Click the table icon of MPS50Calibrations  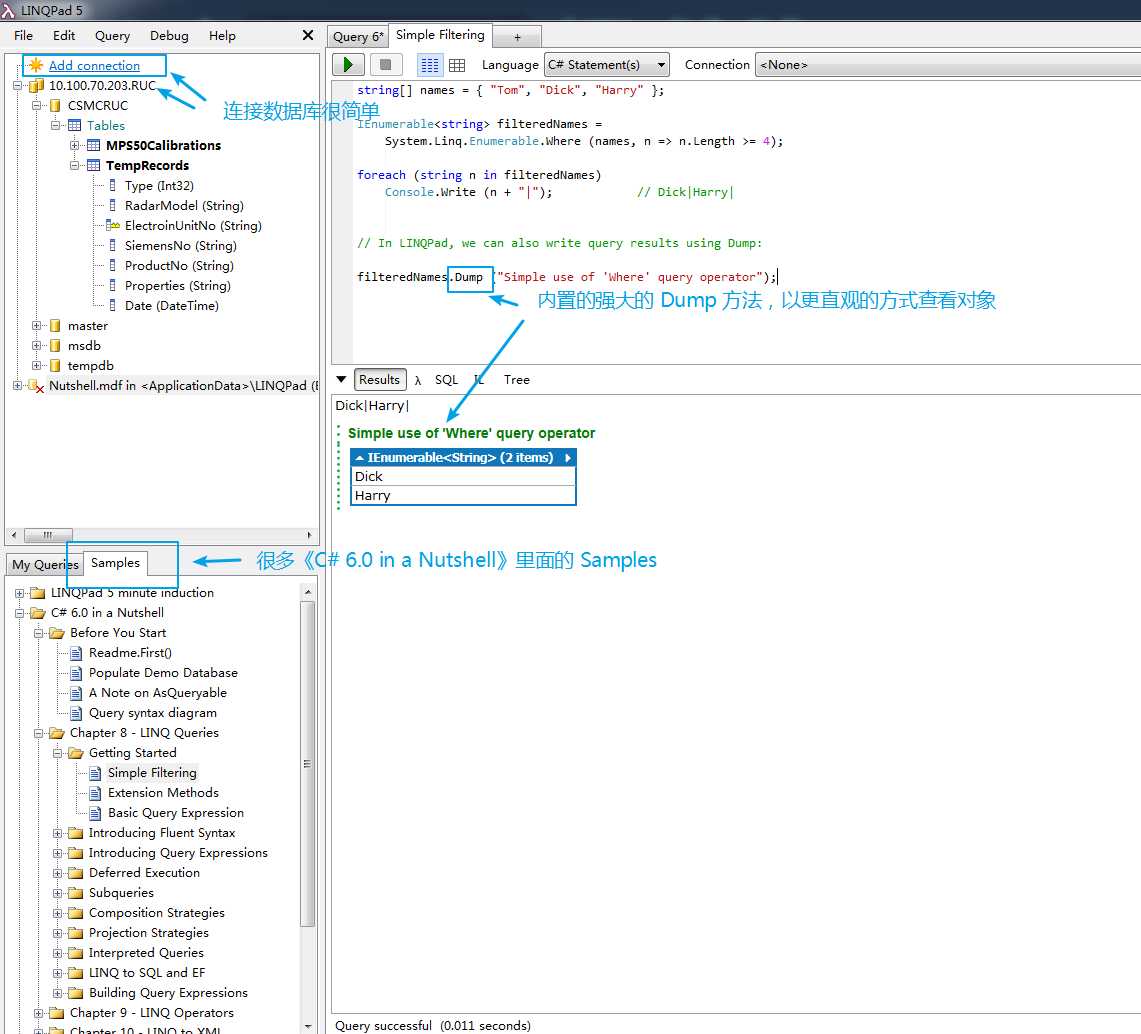coord(94,146)
